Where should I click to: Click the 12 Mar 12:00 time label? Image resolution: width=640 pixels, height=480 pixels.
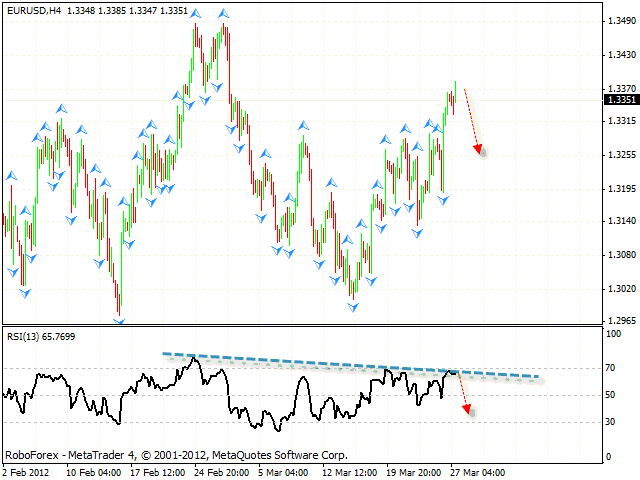pyautogui.click(x=350, y=473)
